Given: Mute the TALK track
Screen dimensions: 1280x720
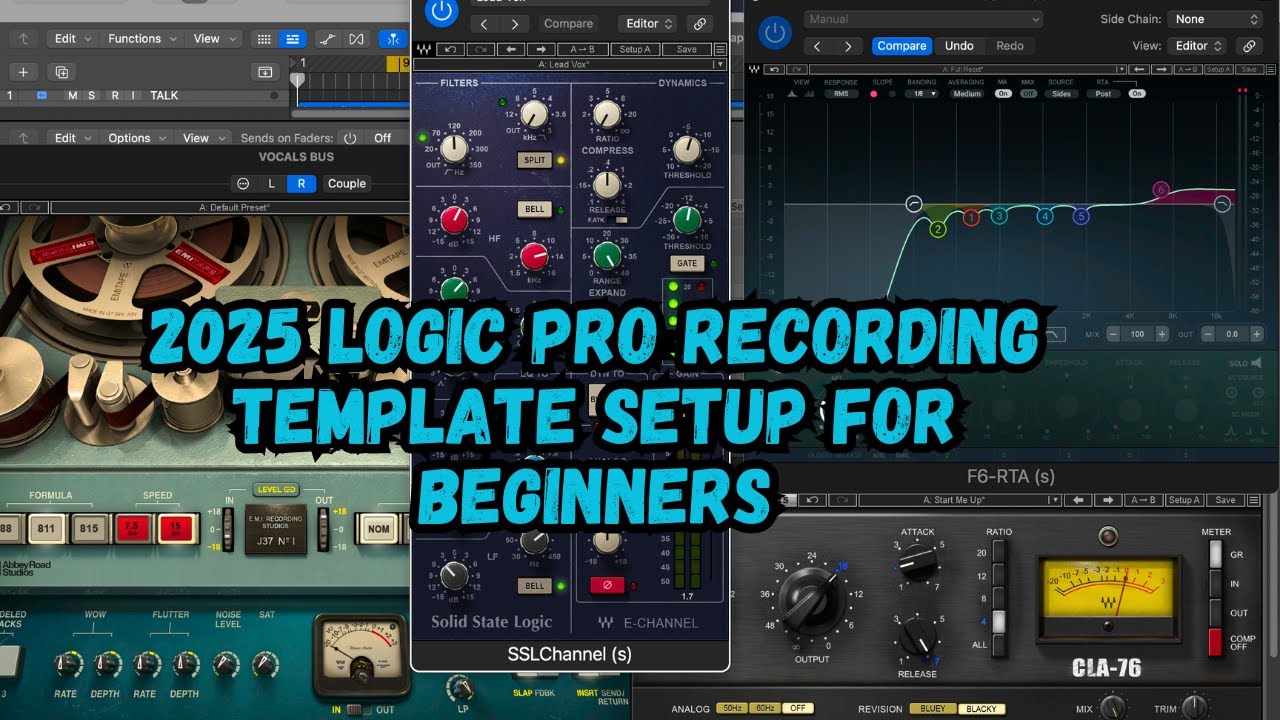Looking at the screenshot, I should [x=72, y=96].
